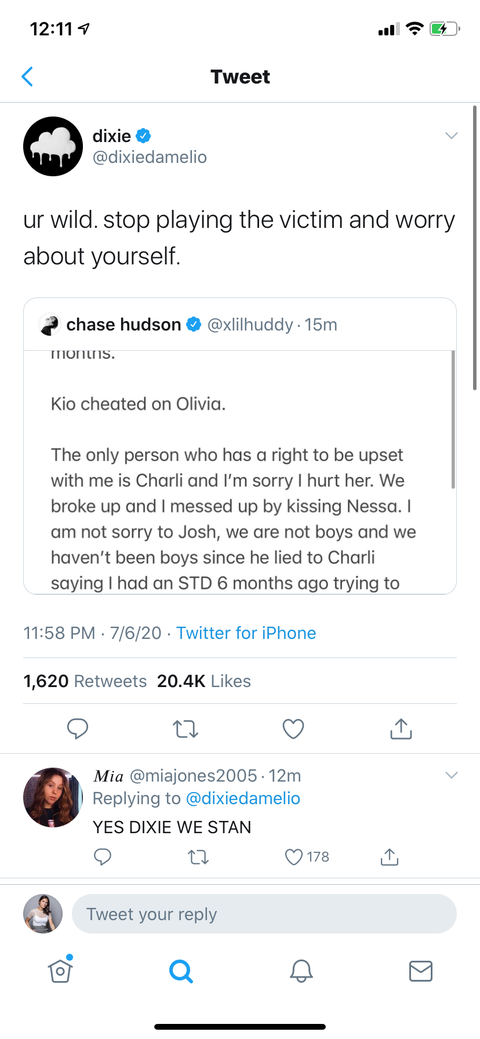The height and width of the screenshot is (1039, 480).
Task: Click the Twitter for iPhone link
Action: 246,633
